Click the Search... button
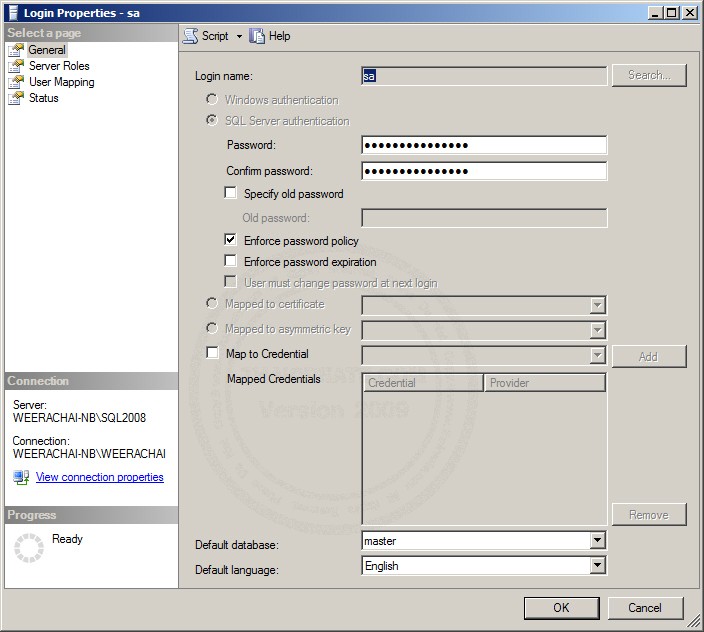This screenshot has width=704, height=632. pos(649,75)
